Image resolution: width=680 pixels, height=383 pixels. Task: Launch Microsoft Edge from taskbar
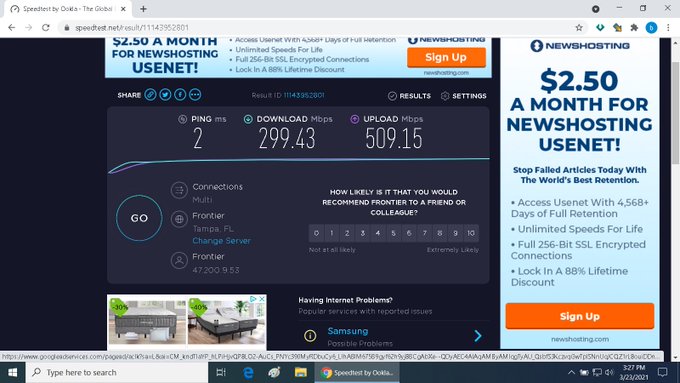tap(248, 372)
